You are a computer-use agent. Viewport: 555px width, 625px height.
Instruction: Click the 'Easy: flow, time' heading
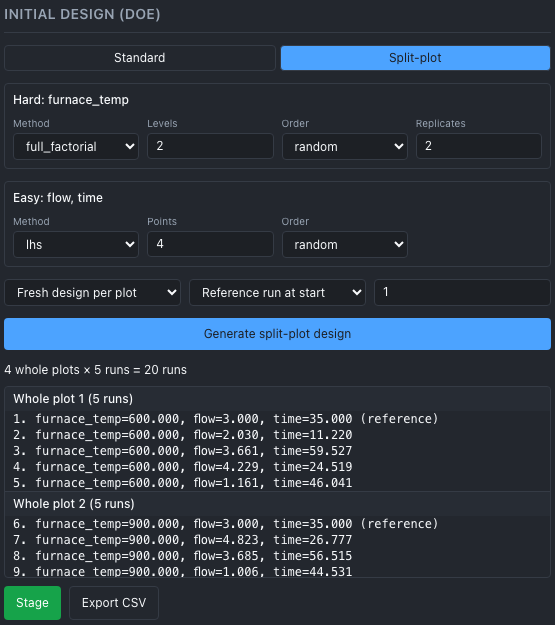(x=58, y=198)
